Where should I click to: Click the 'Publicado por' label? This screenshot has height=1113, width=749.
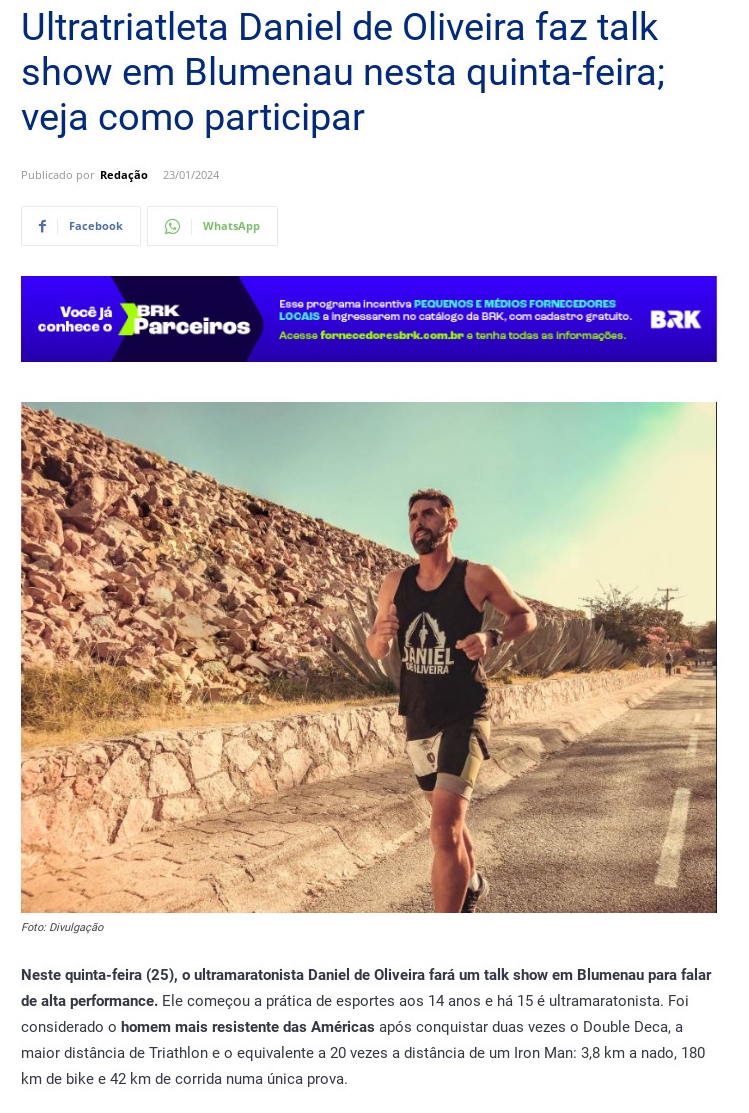point(58,175)
